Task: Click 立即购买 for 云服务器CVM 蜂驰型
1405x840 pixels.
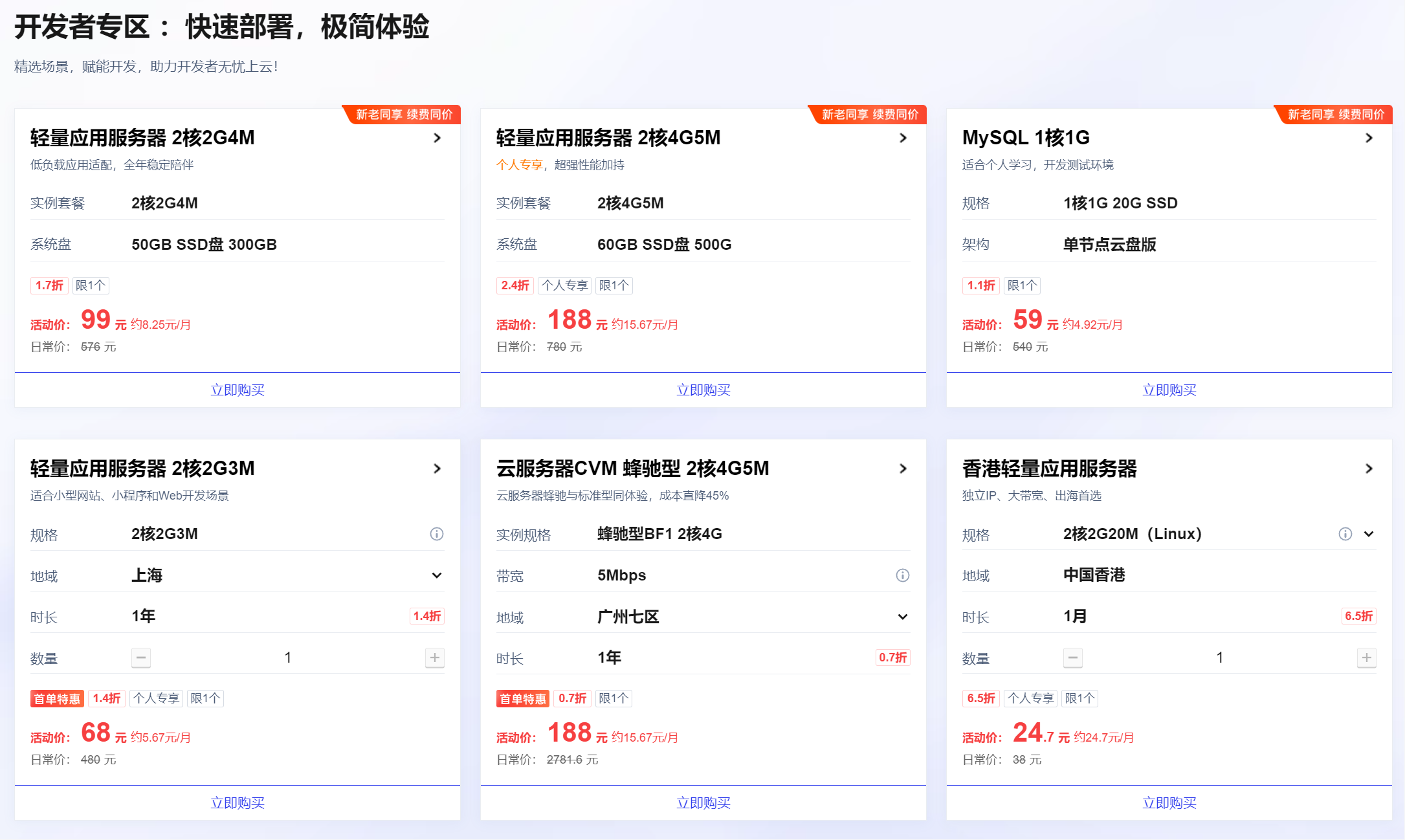Action: [703, 803]
